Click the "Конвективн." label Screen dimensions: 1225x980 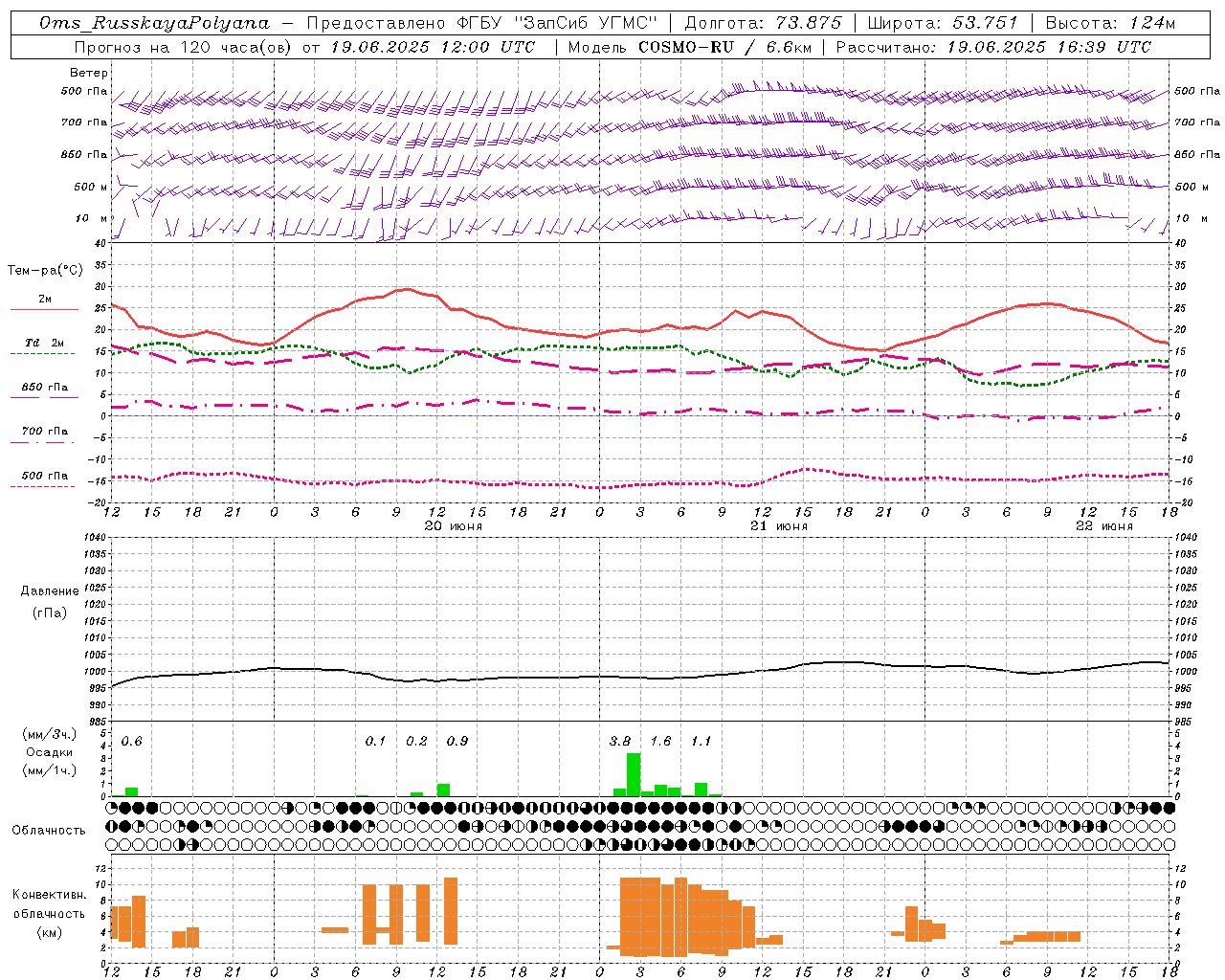click(49, 895)
